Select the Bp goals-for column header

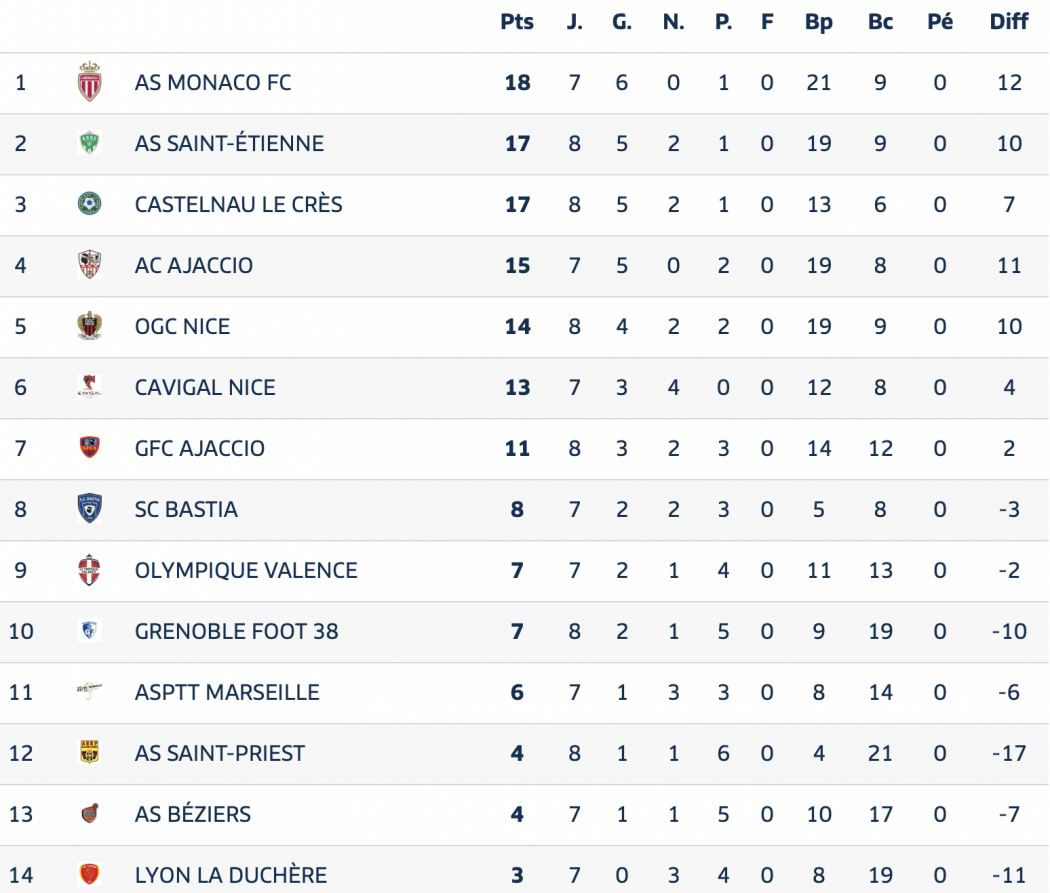(819, 23)
